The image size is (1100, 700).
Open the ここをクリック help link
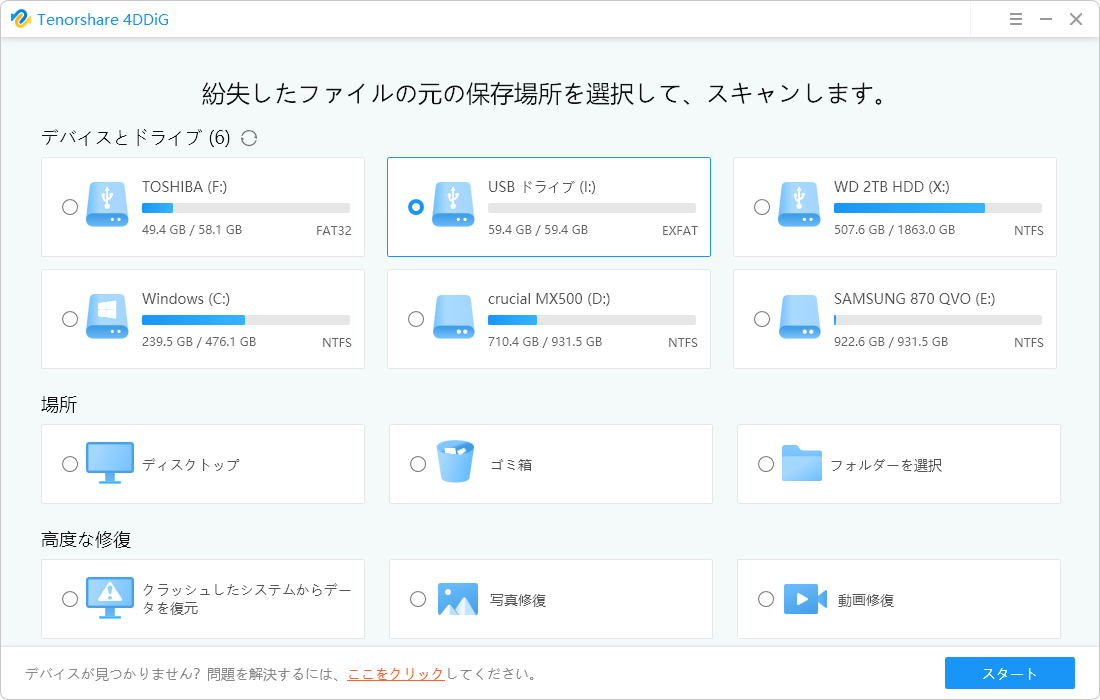[x=396, y=674]
